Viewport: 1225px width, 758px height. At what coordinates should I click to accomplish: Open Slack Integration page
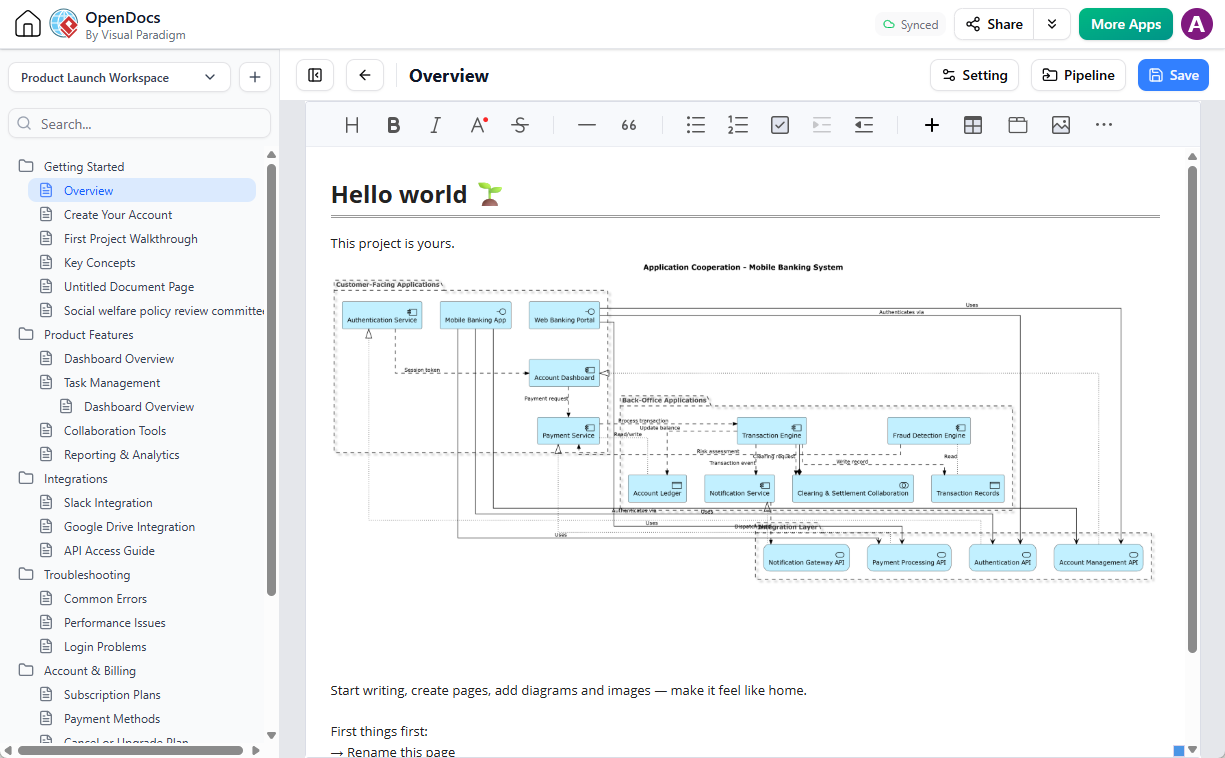click(x=108, y=503)
